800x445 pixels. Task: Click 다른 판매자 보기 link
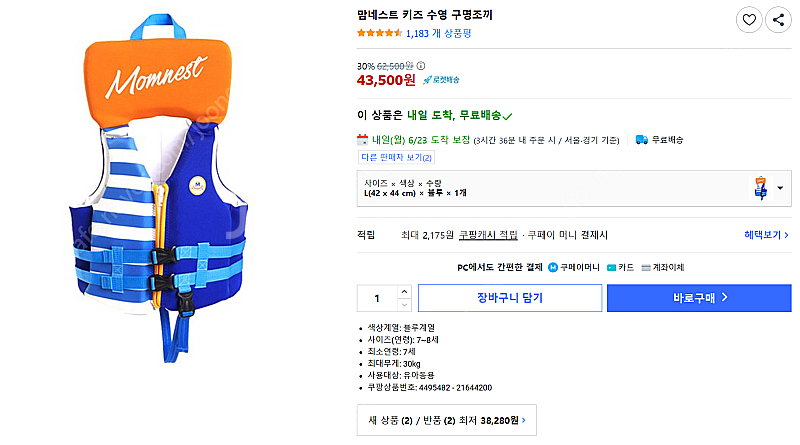[396, 157]
